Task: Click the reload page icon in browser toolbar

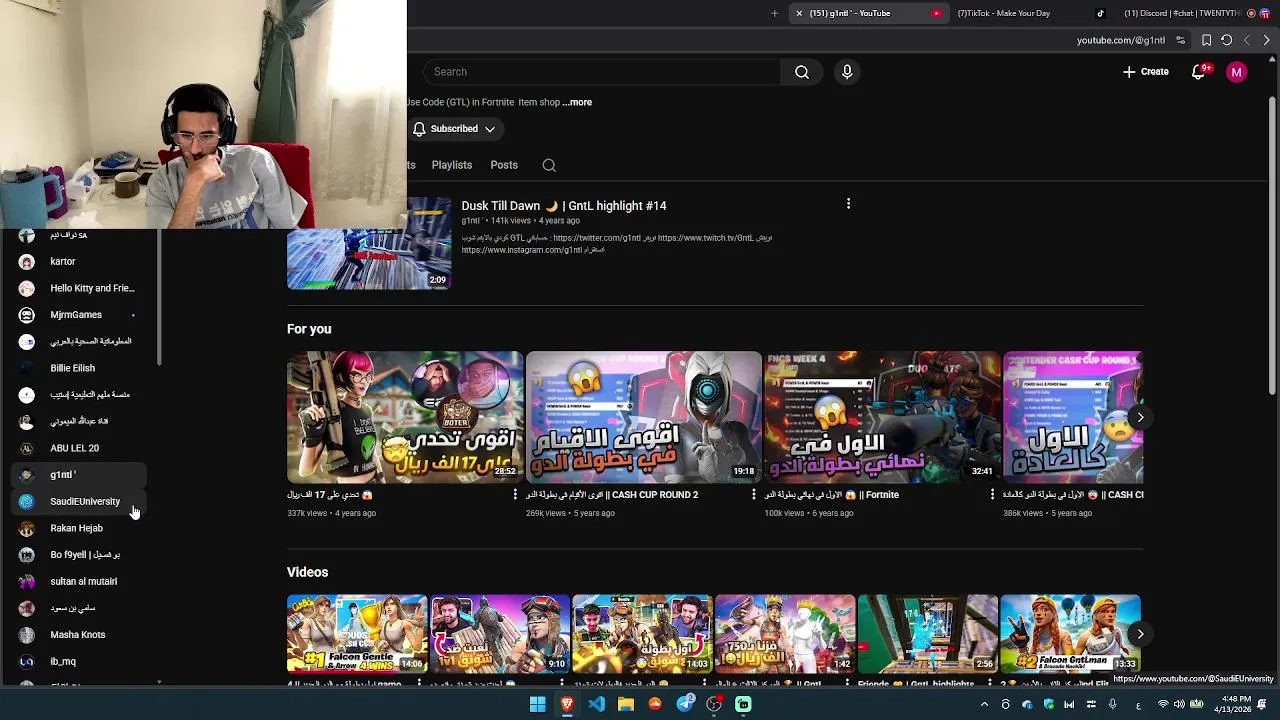Action: pos(1226,40)
